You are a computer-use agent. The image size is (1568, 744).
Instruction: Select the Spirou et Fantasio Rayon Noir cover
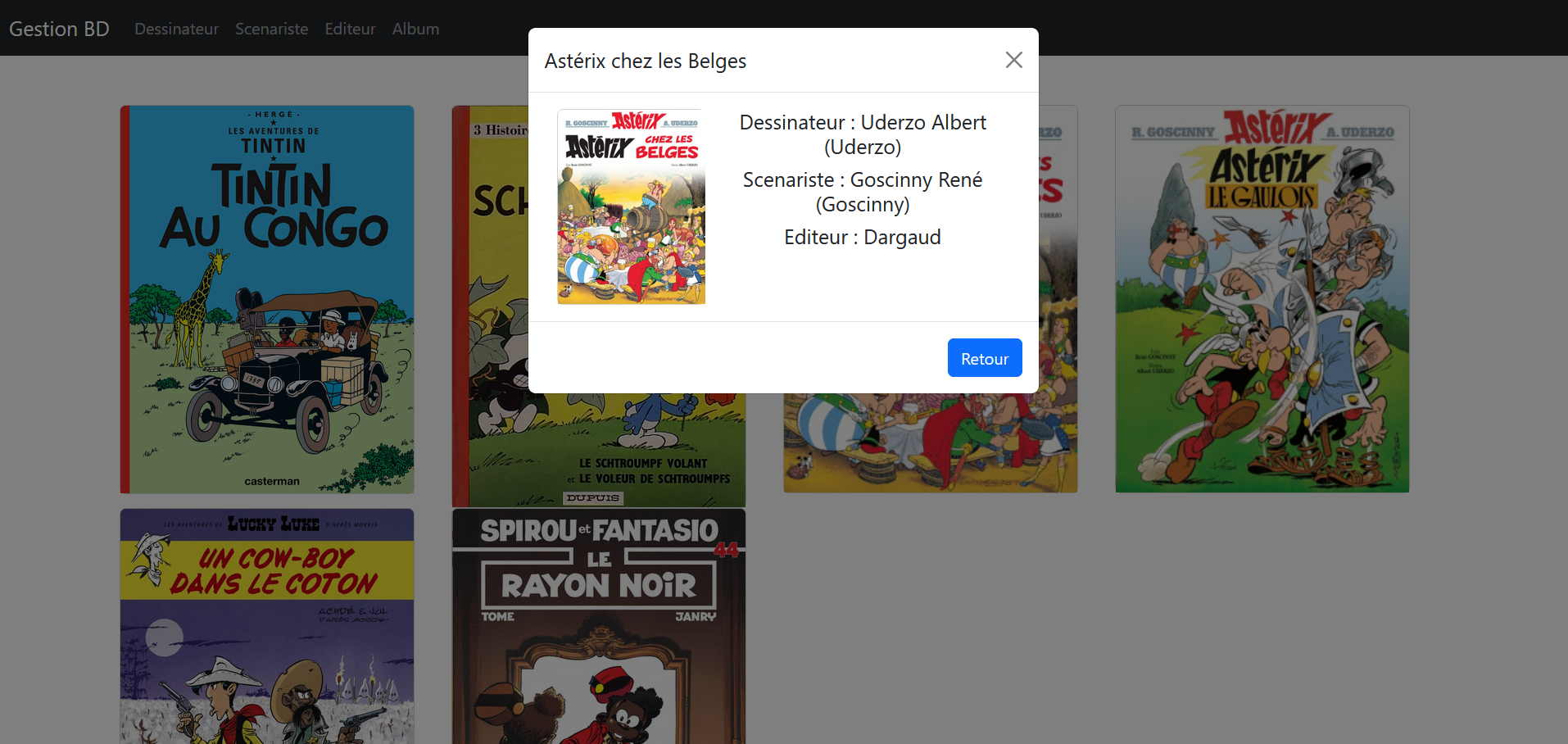599,626
